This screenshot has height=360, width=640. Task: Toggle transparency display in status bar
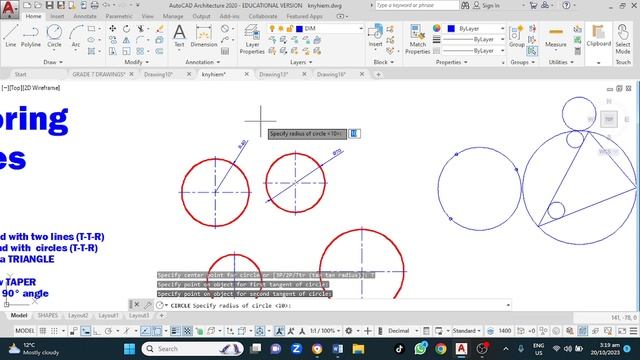coord(187,331)
